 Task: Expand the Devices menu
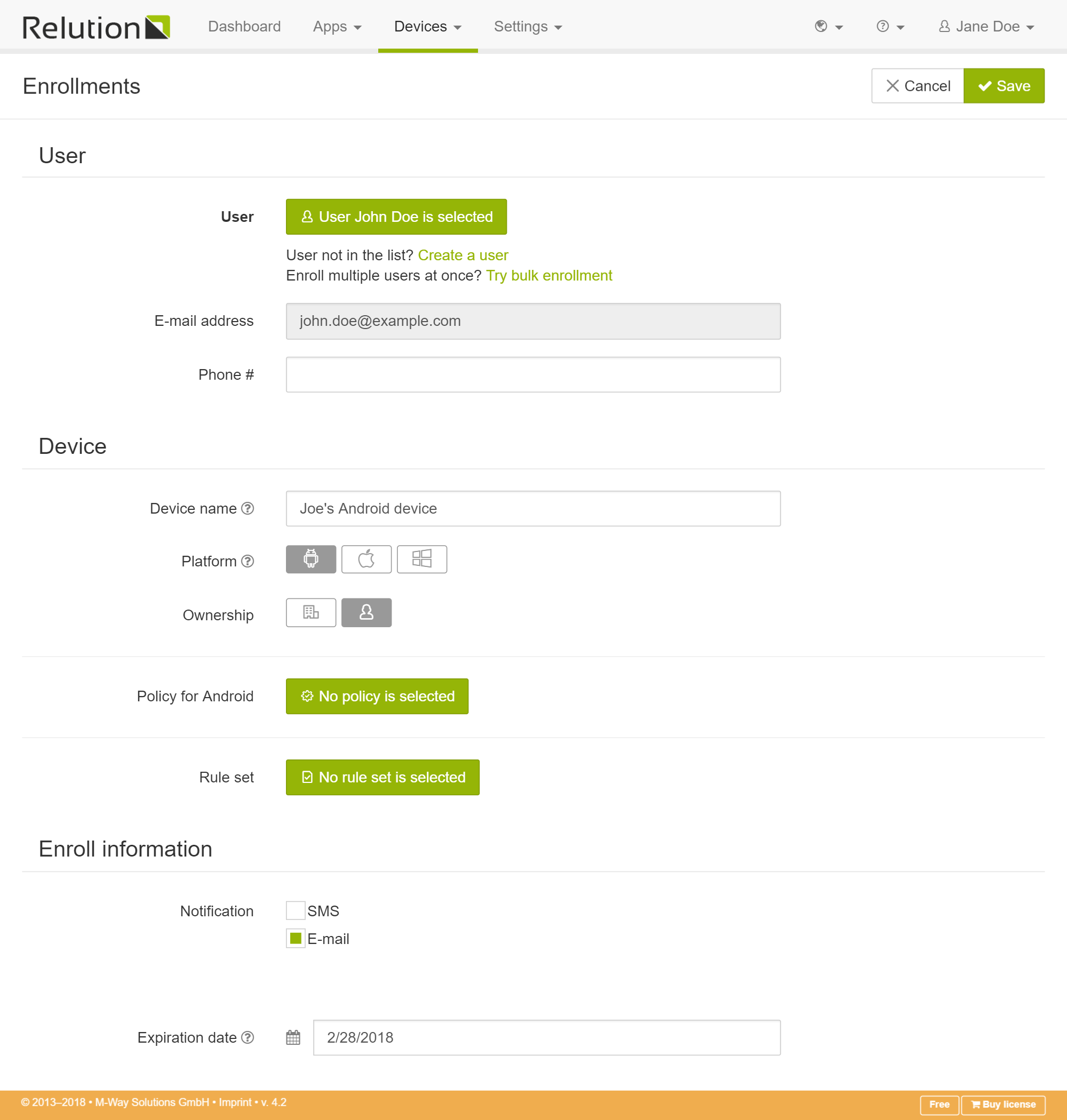pos(427,27)
